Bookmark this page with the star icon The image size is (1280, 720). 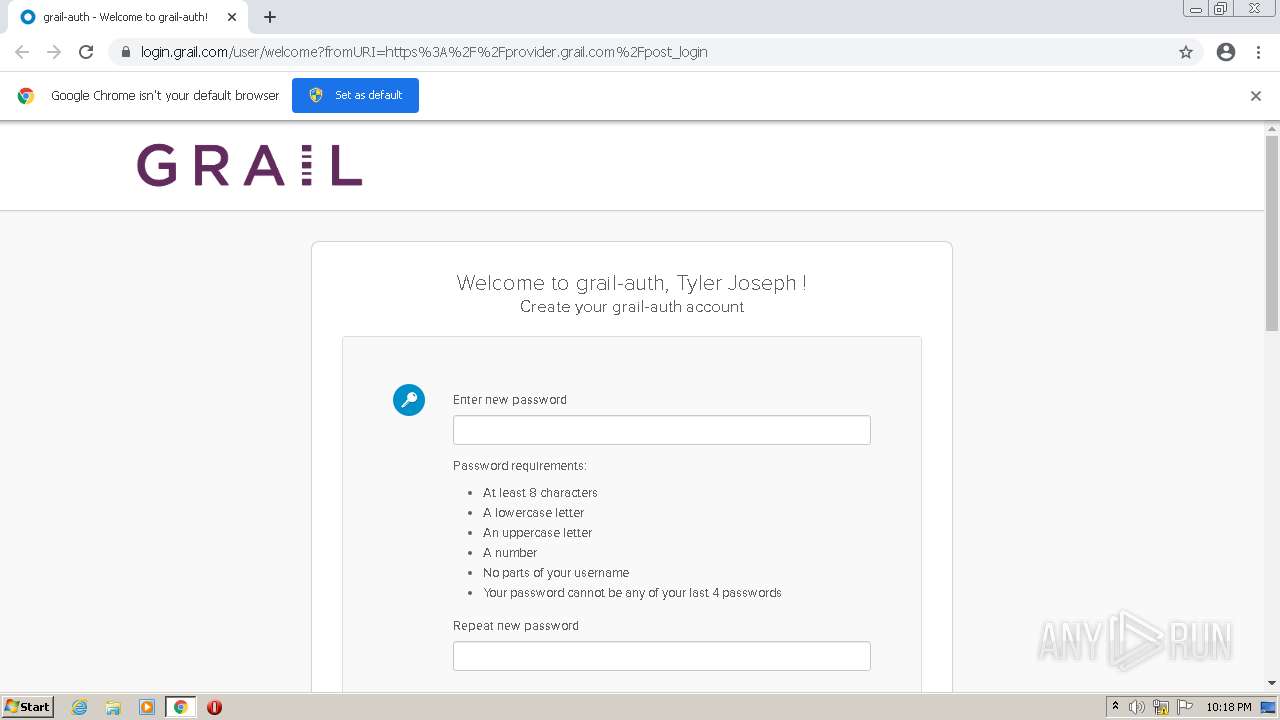pyautogui.click(x=1186, y=52)
